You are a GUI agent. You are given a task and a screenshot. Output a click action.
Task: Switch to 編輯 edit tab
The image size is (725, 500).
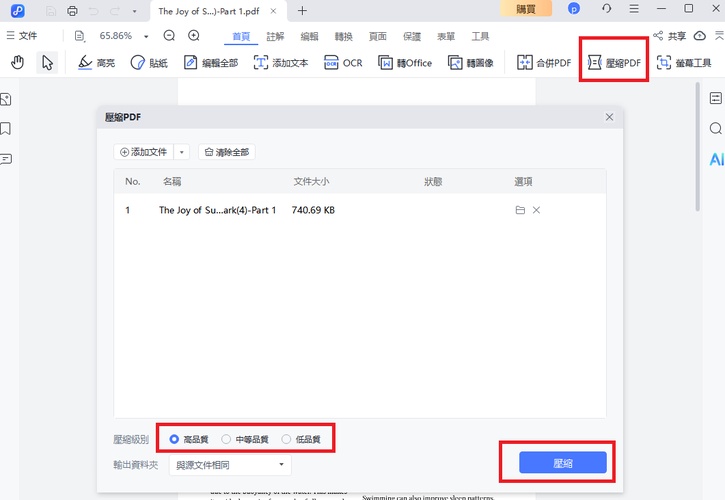coord(309,36)
